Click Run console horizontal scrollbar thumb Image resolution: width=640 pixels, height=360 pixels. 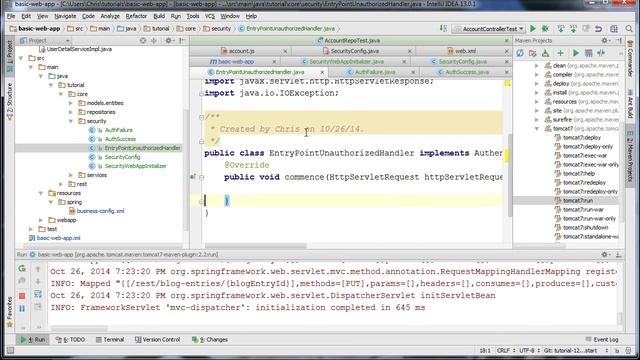point(79,329)
